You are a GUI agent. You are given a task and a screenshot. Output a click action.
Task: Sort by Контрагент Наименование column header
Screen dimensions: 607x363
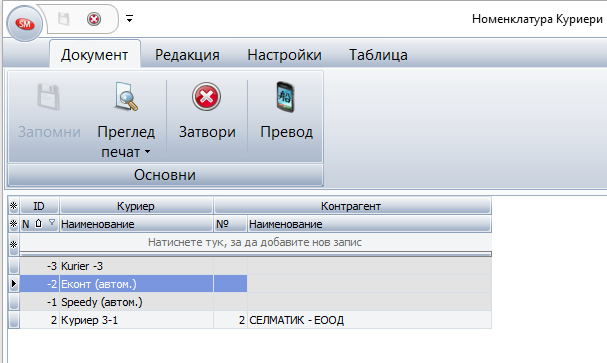369,224
